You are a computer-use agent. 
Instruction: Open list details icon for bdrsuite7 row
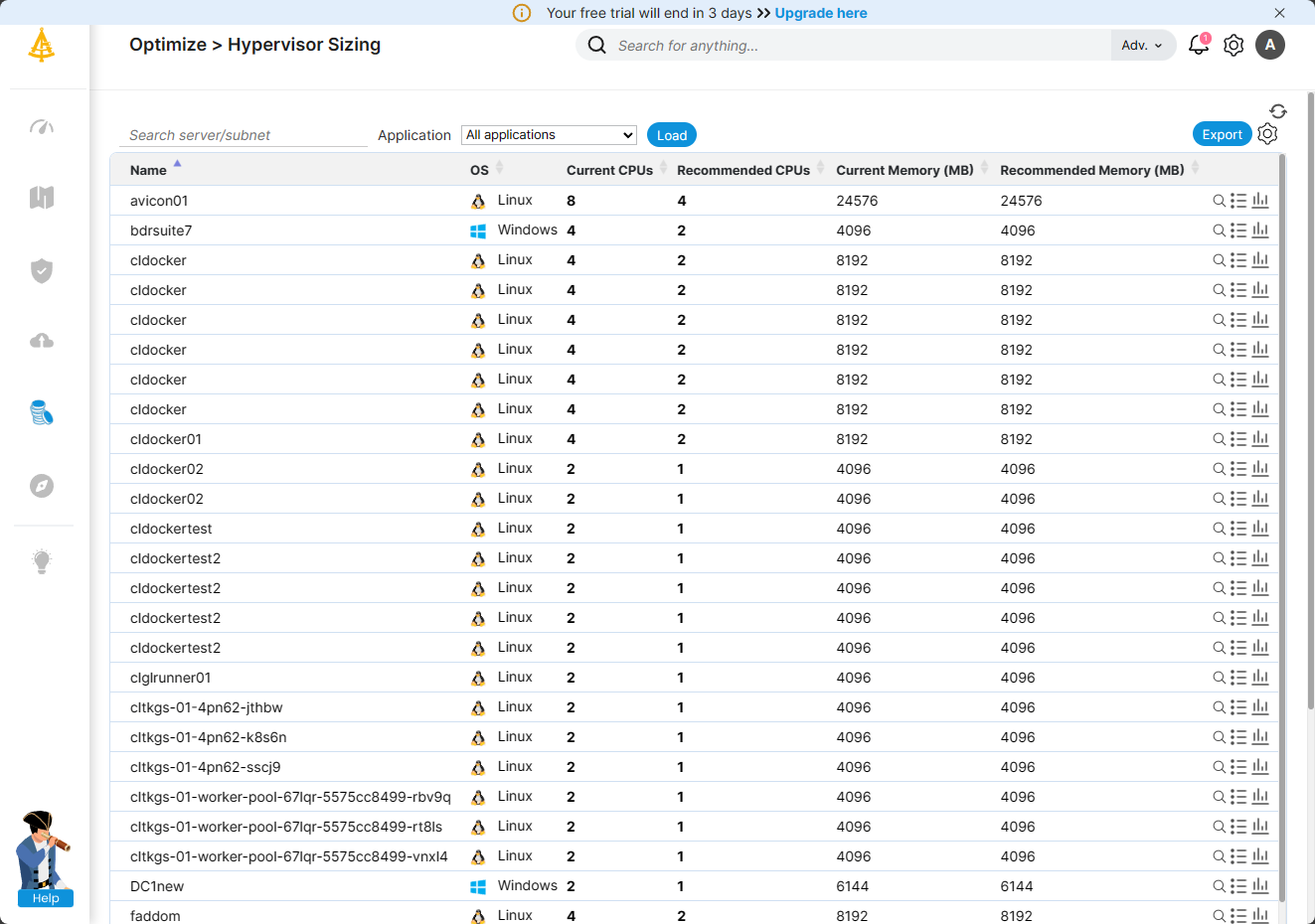pos(1238,231)
